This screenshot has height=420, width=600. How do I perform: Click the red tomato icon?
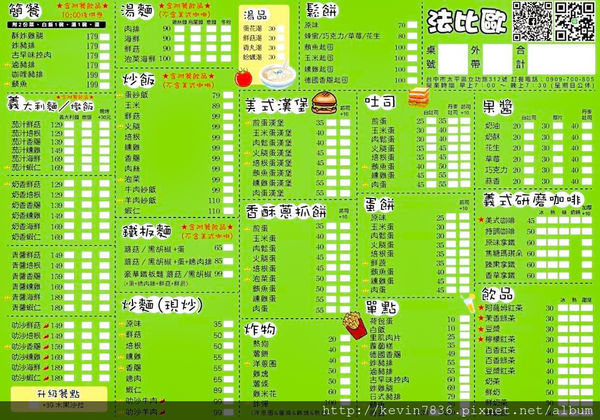click(243, 78)
